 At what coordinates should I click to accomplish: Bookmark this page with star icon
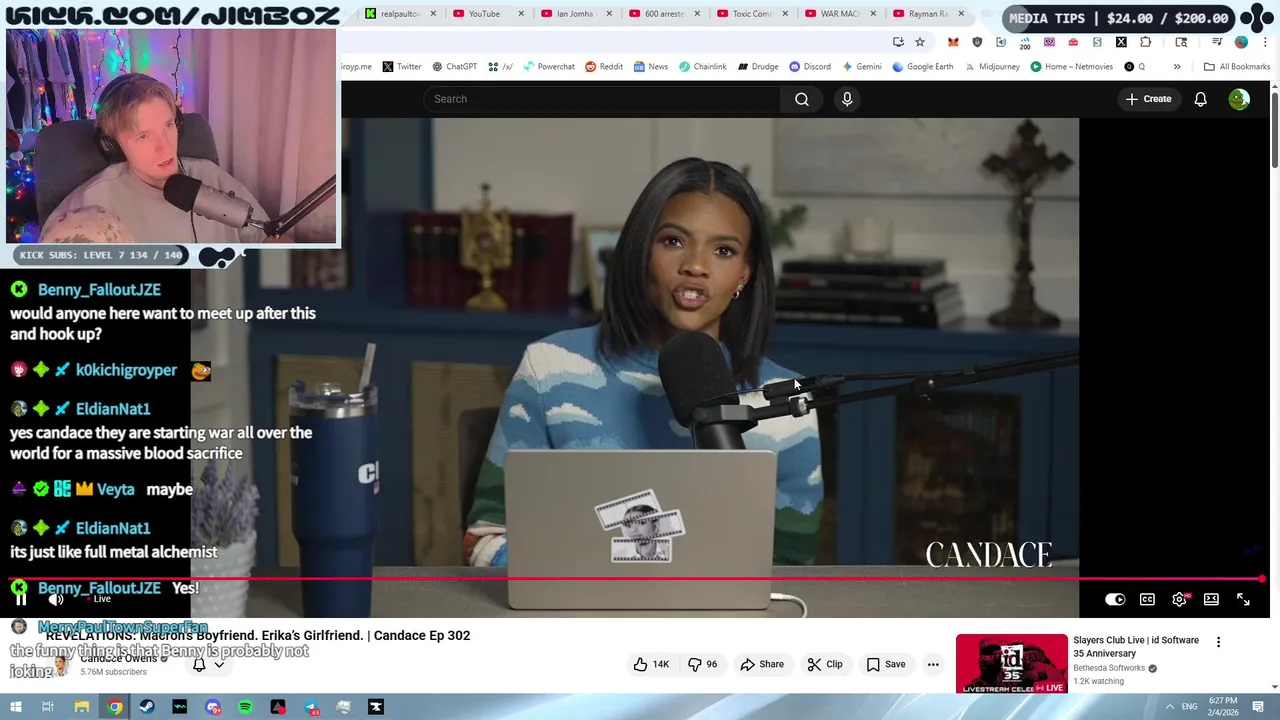coord(920,42)
